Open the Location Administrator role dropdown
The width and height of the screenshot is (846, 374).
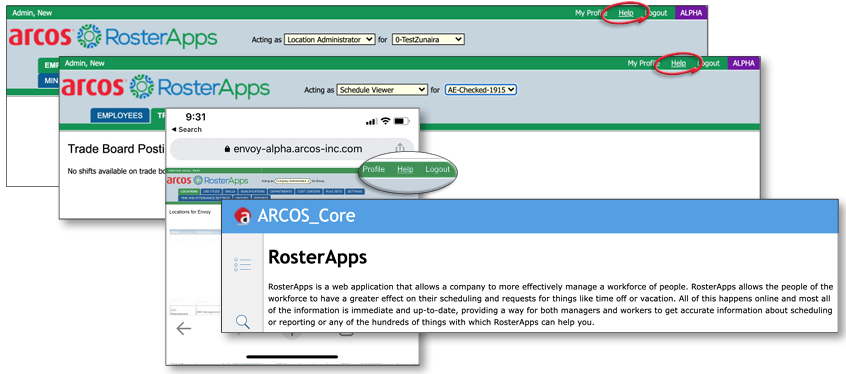pos(329,39)
